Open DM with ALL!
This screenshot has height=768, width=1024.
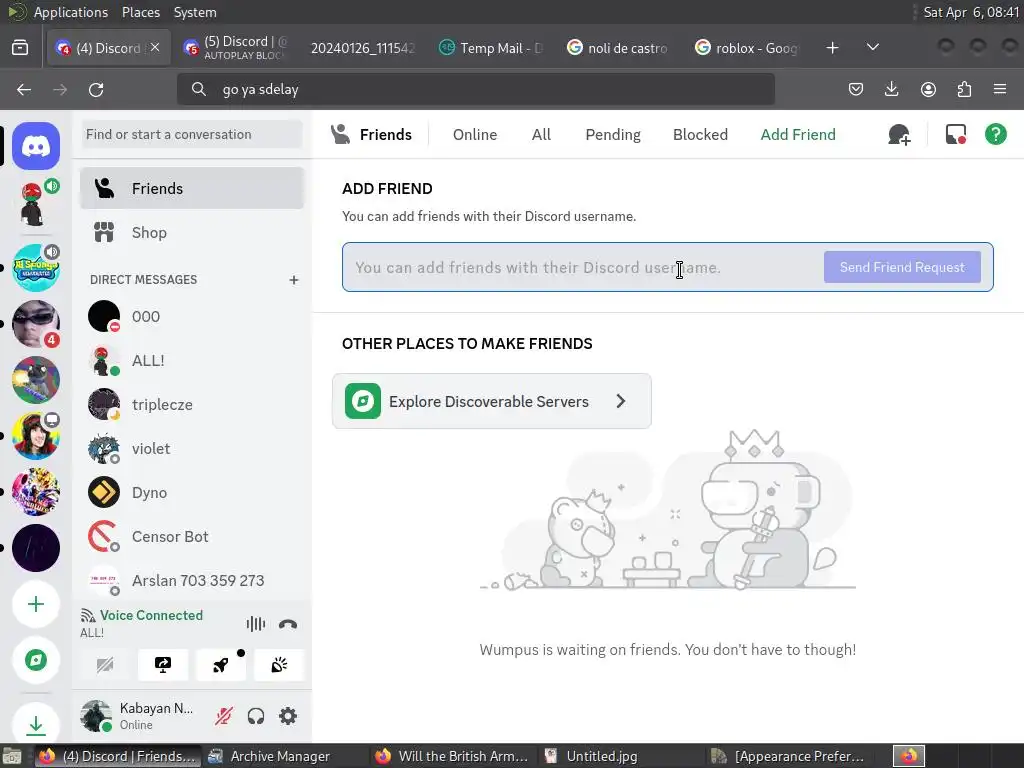(192, 360)
